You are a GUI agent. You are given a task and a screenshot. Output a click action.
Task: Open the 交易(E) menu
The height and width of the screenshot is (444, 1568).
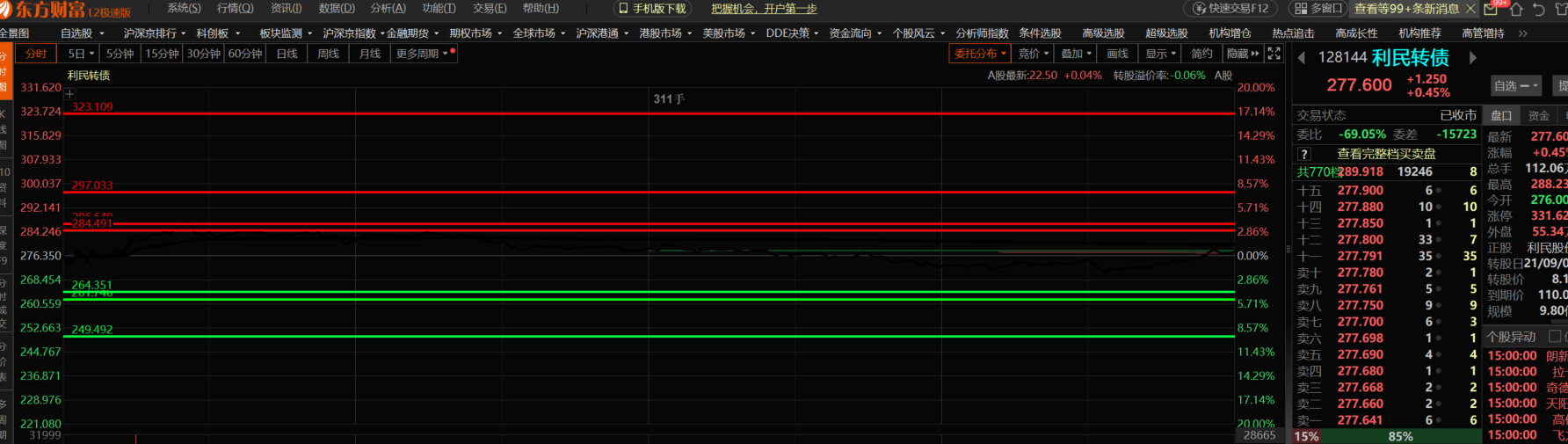click(490, 8)
